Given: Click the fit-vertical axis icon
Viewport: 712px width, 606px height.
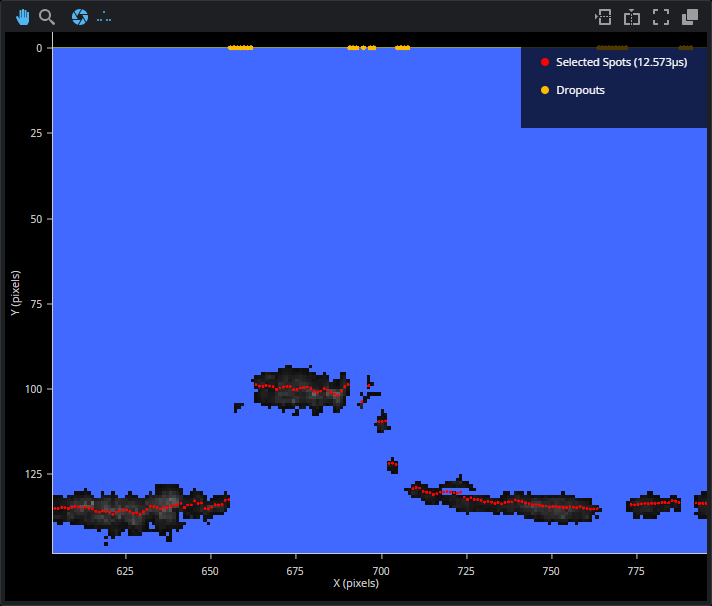Looking at the screenshot, I should [x=631, y=17].
